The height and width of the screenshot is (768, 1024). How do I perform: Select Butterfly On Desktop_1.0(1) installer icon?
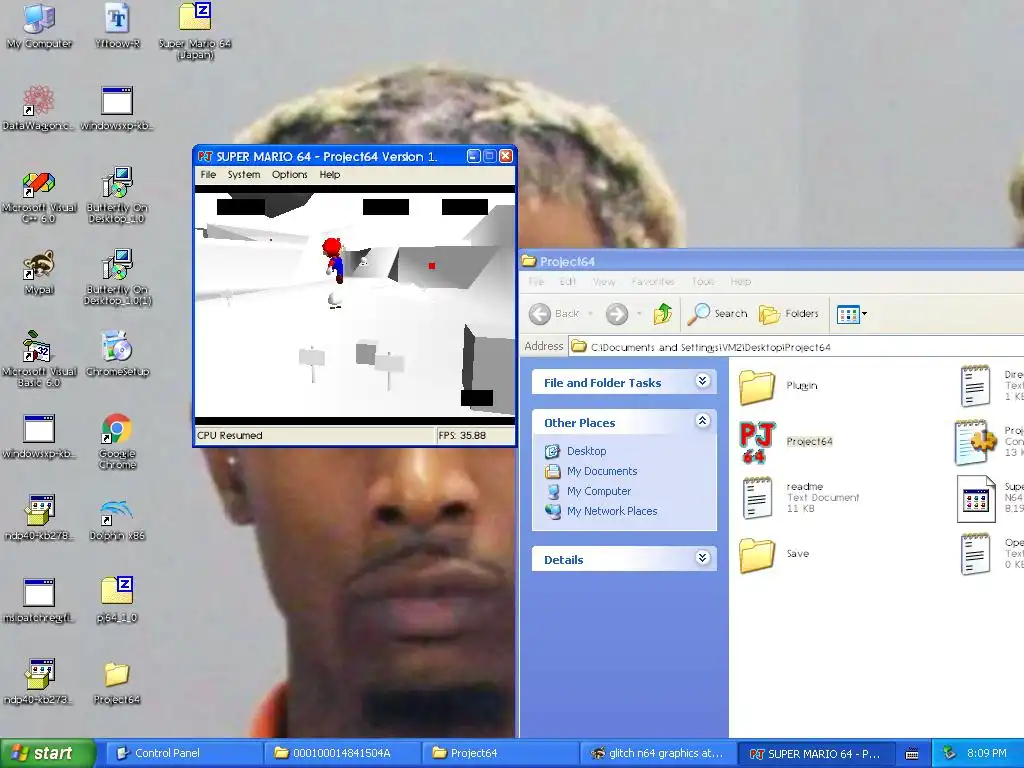tap(117, 277)
